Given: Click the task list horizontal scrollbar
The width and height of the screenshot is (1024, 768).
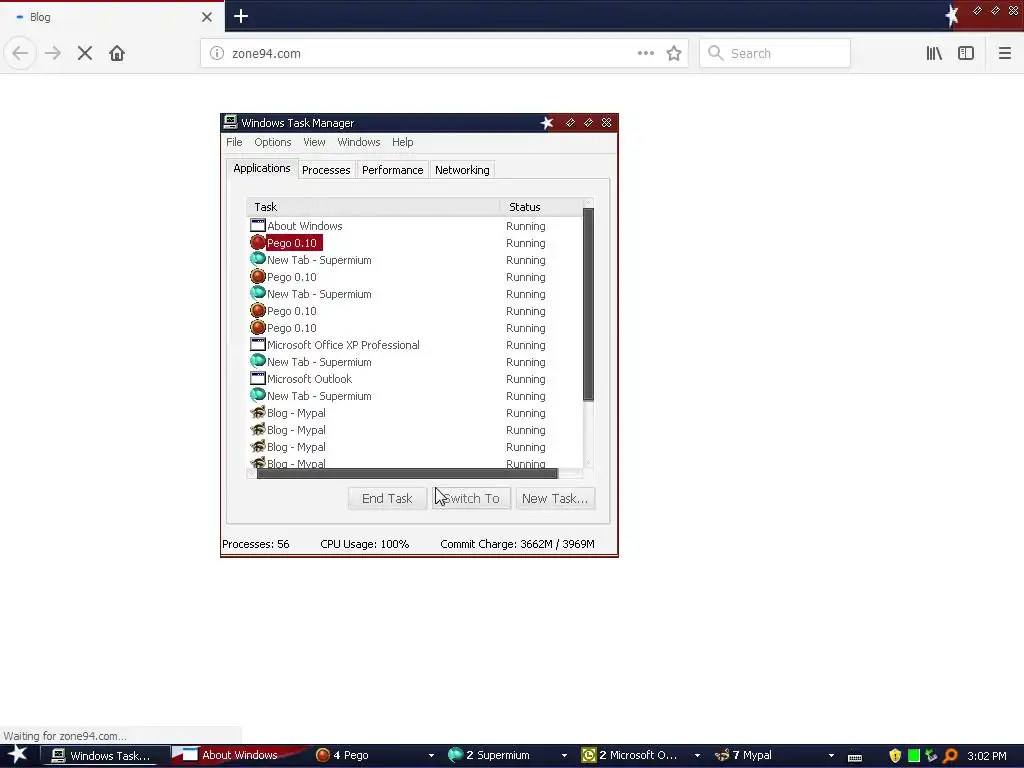Looking at the screenshot, I should [x=408, y=473].
